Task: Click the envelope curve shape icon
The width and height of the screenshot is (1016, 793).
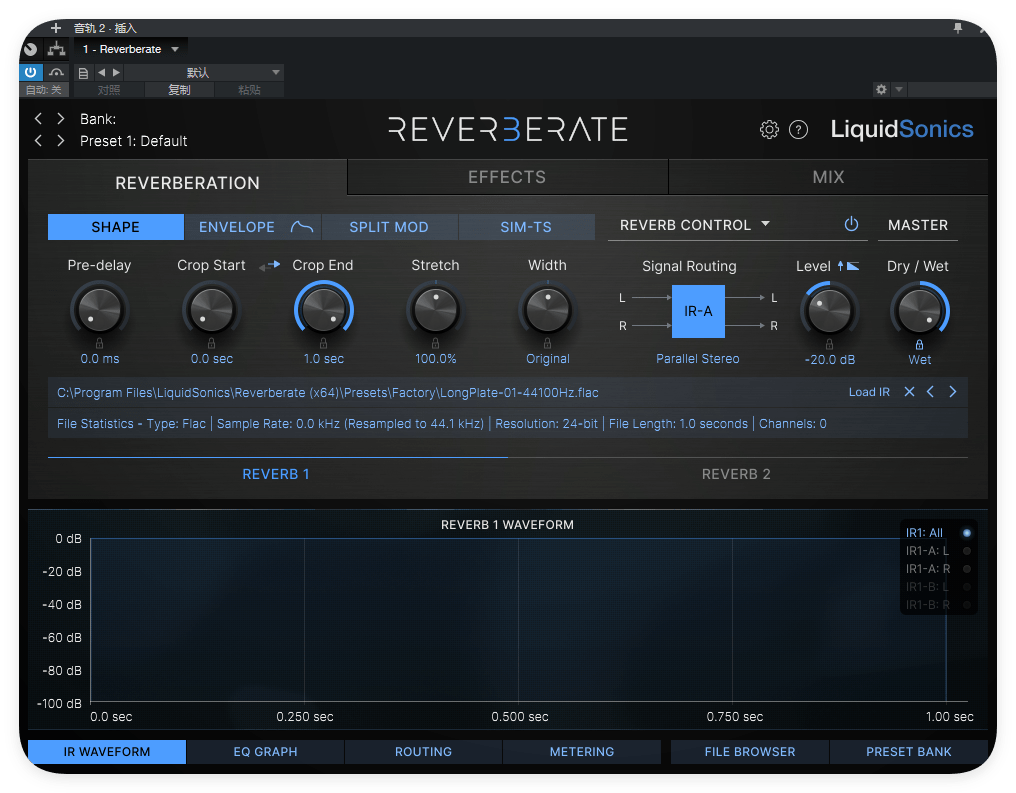Action: [302, 227]
